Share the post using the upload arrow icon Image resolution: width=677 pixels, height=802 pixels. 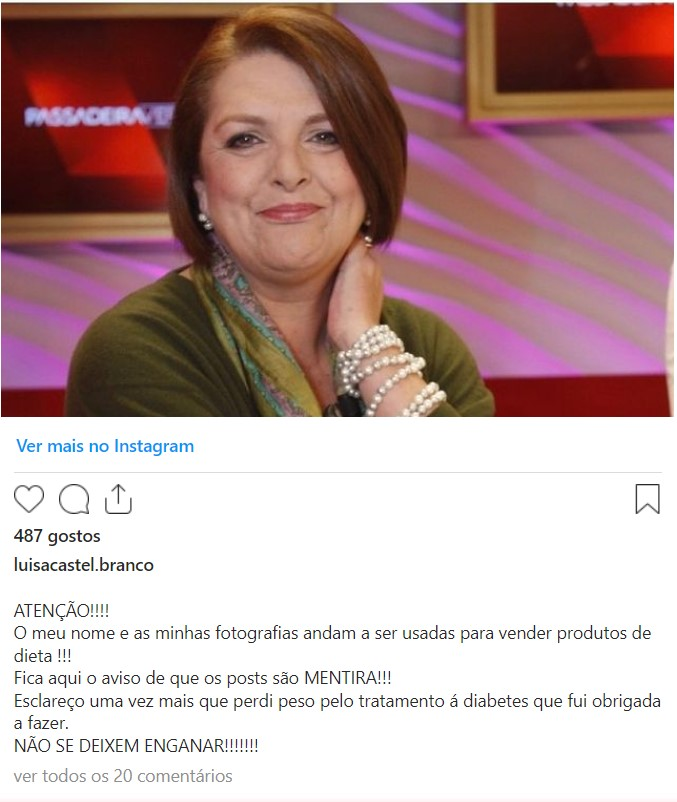coord(118,499)
